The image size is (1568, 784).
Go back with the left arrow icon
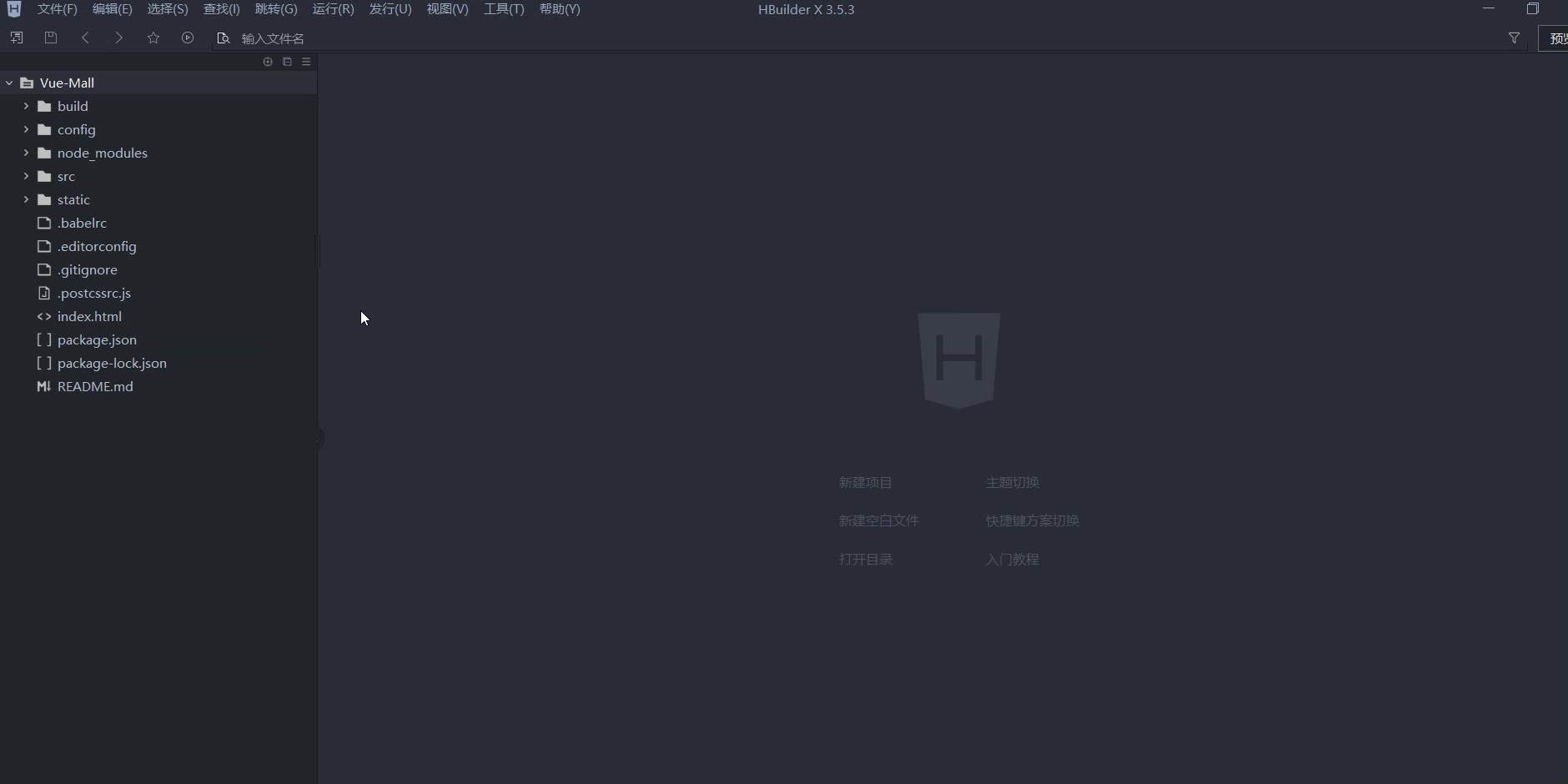coord(85,38)
